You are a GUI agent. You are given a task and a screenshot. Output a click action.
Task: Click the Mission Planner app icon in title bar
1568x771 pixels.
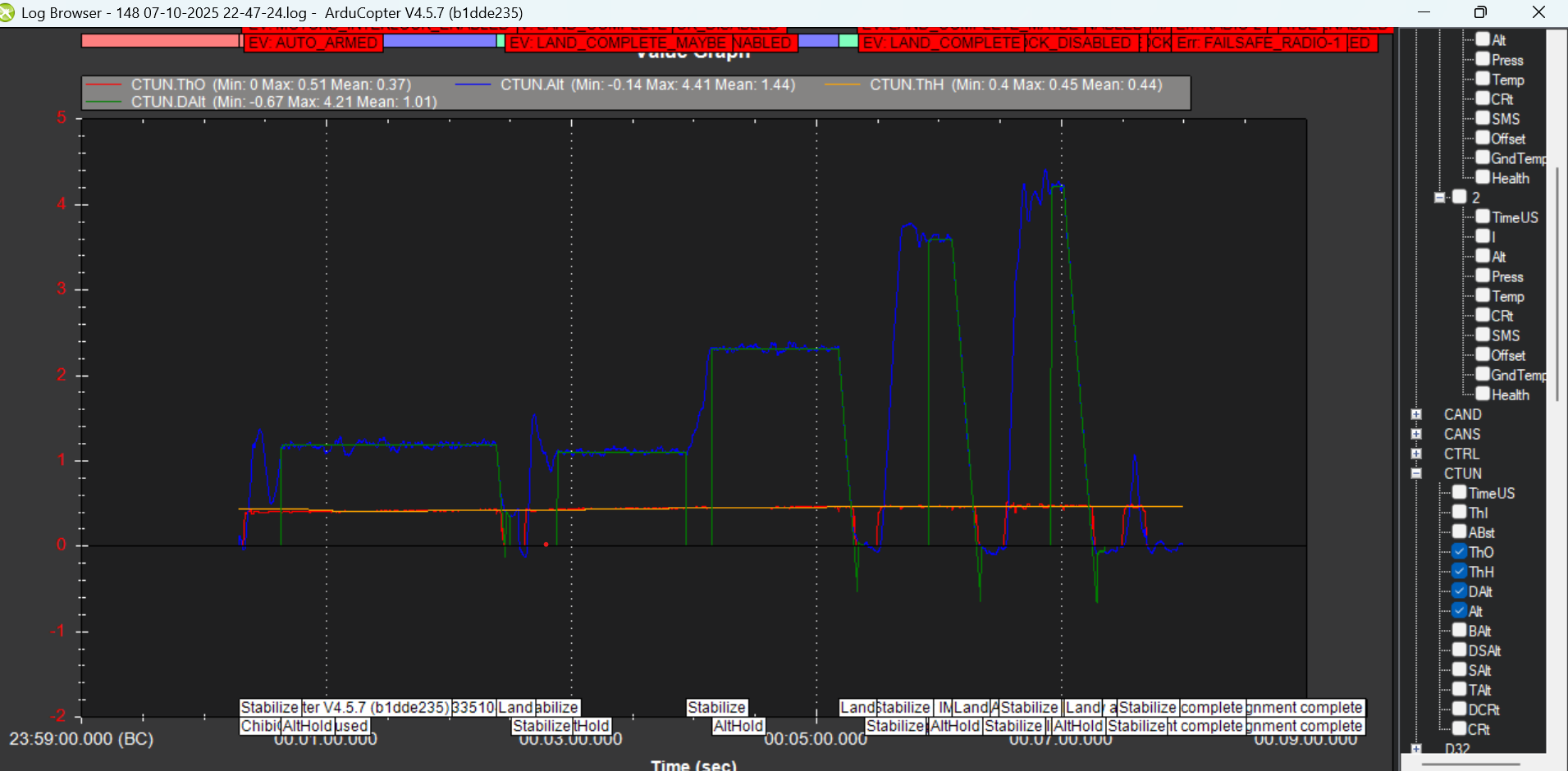(7, 12)
